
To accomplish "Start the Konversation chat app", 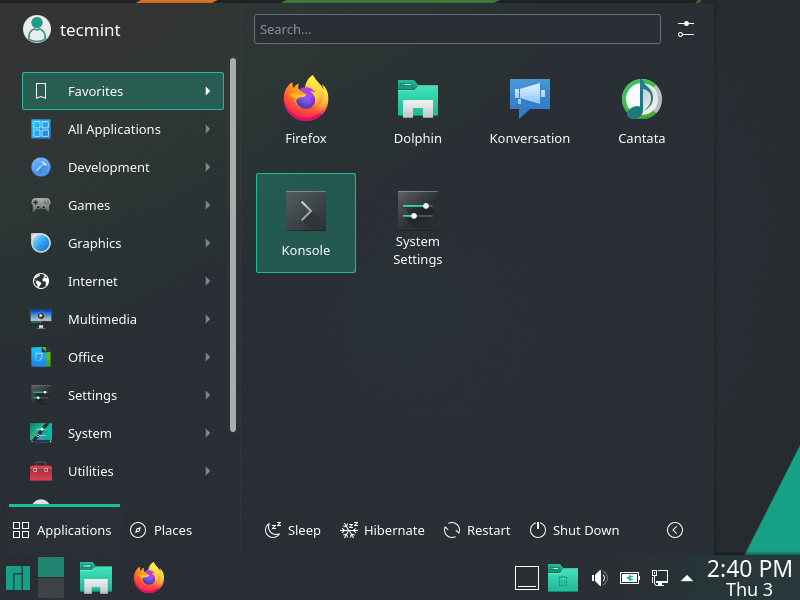I will 529,111.
